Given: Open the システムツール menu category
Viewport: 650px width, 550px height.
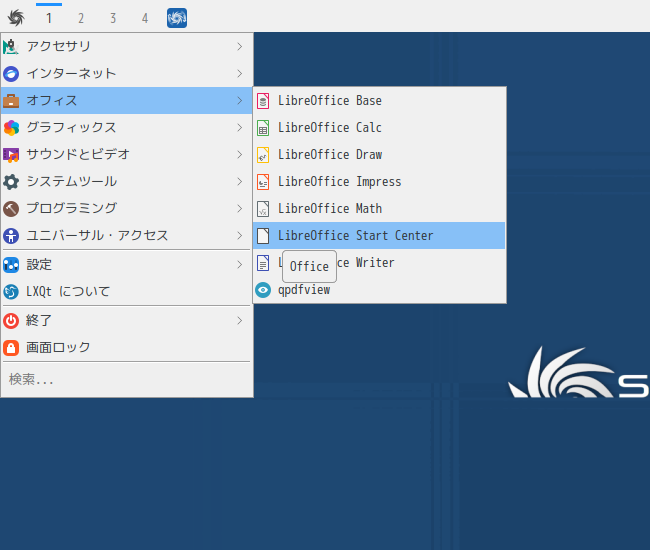Looking at the screenshot, I should click(x=126, y=182).
